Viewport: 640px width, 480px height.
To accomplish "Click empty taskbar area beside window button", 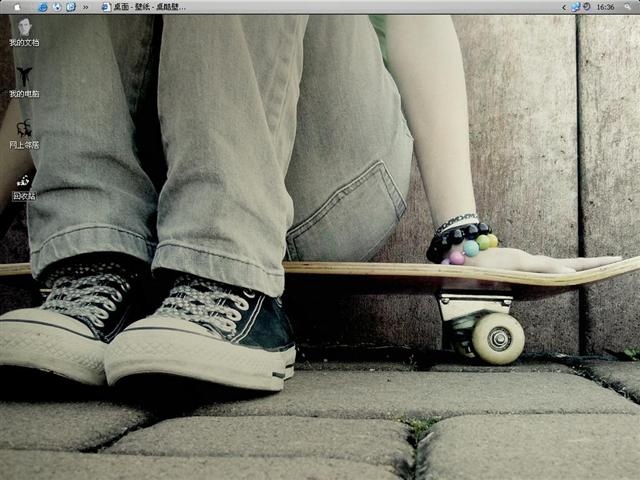I will (367, 7).
